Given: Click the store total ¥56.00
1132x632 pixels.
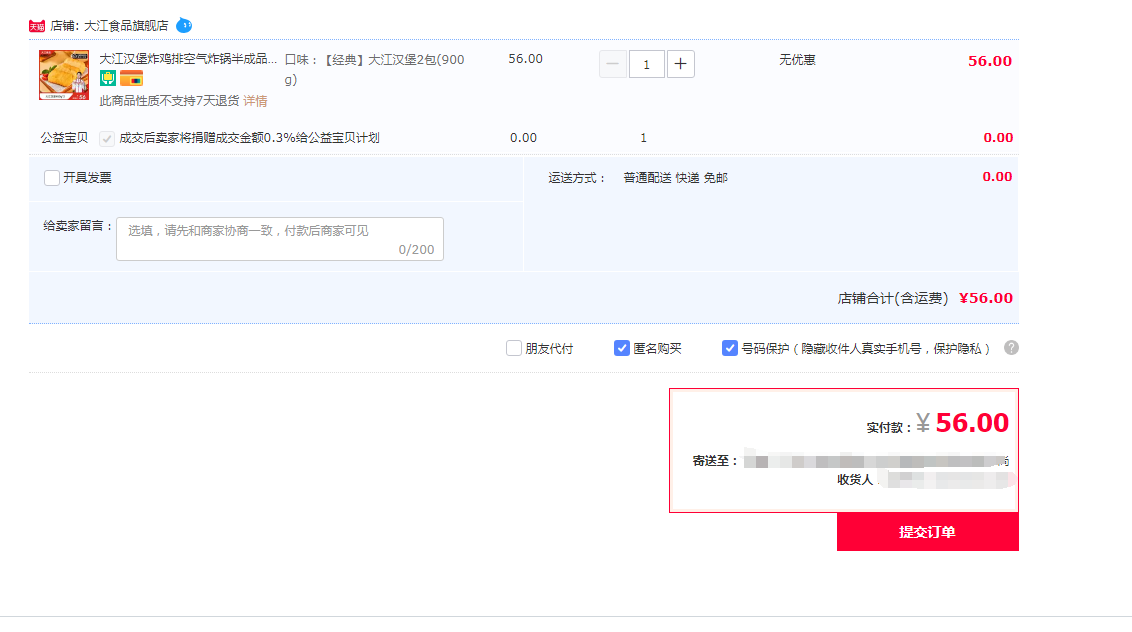Looking at the screenshot, I should pos(985,298).
